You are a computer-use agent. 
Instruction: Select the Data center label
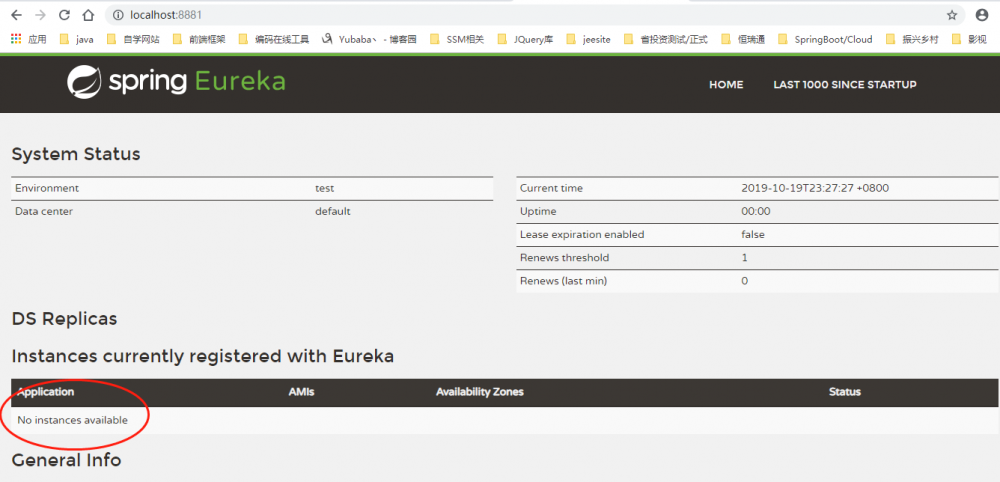click(x=44, y=212)
